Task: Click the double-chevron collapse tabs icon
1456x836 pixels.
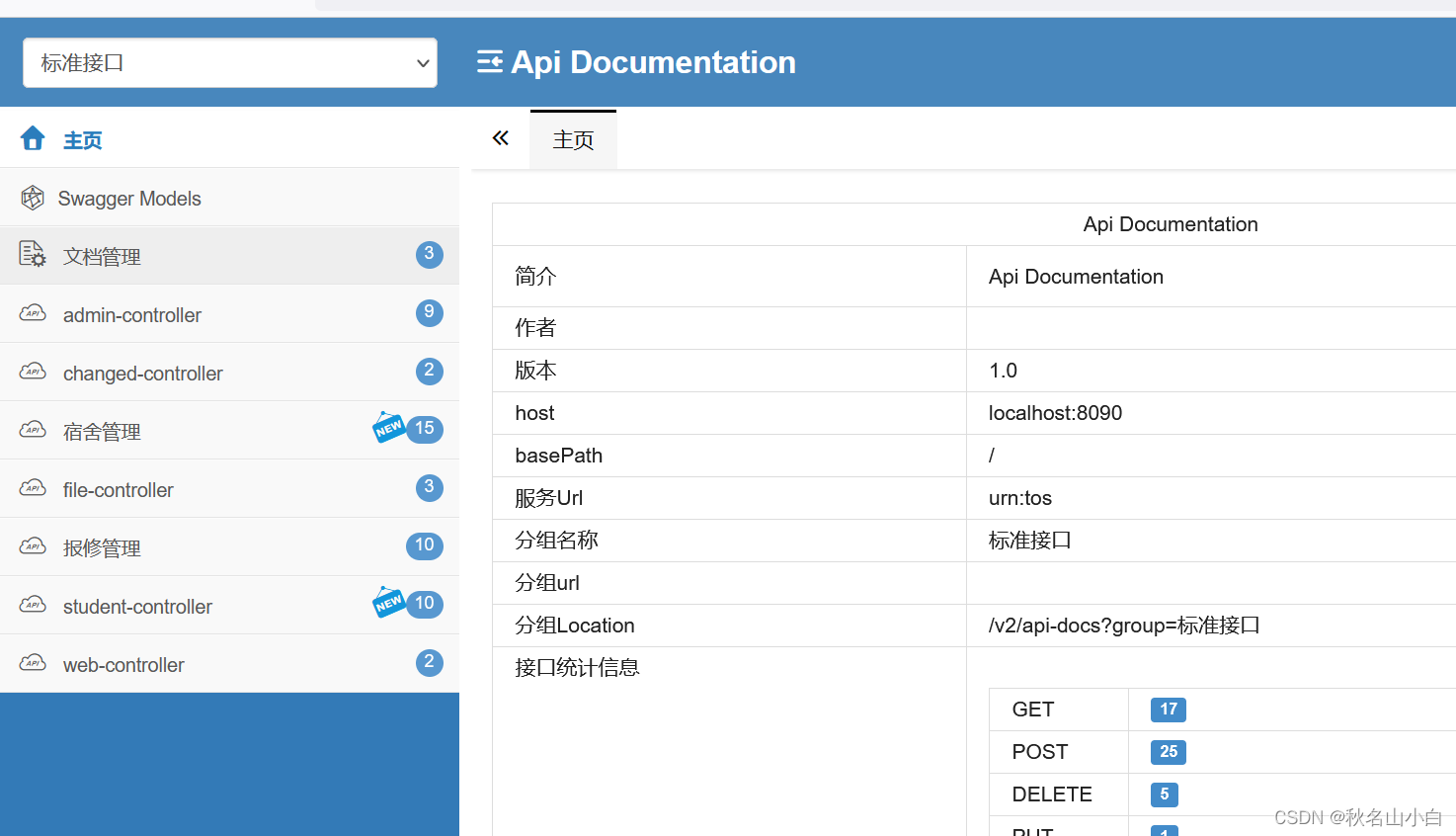Action: pos(501,138)
